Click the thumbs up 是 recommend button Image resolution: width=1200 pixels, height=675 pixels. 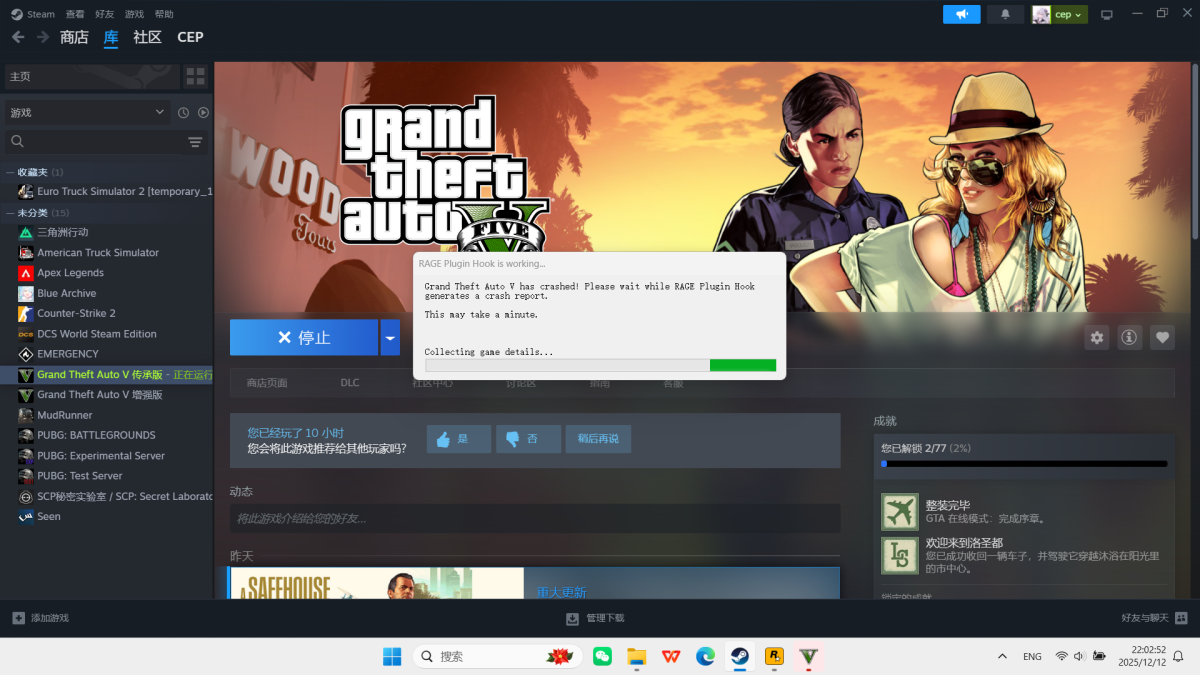[x=458, y=439]
